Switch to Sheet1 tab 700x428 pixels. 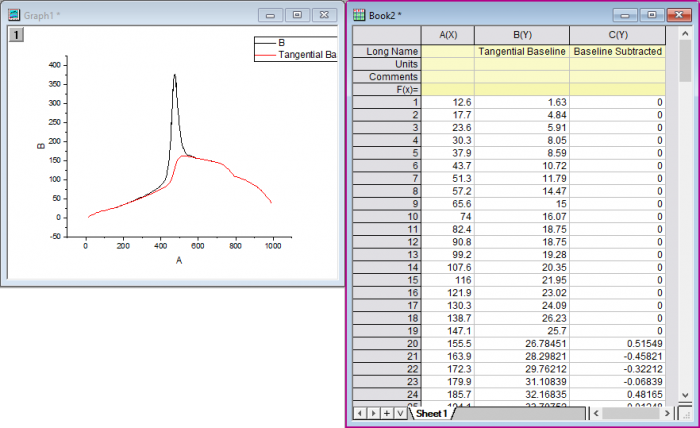click(x=431, y=413)
